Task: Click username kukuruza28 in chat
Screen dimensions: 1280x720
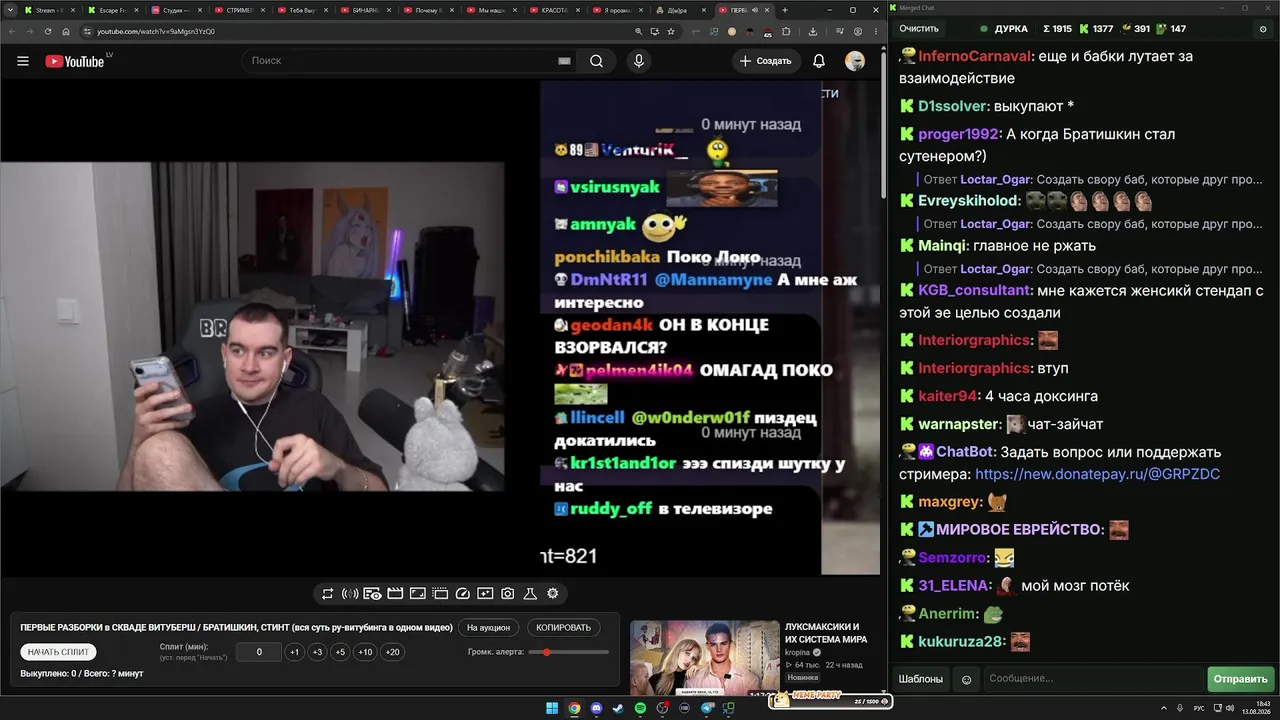Action: pyautogui.click(x=961, y=642)
